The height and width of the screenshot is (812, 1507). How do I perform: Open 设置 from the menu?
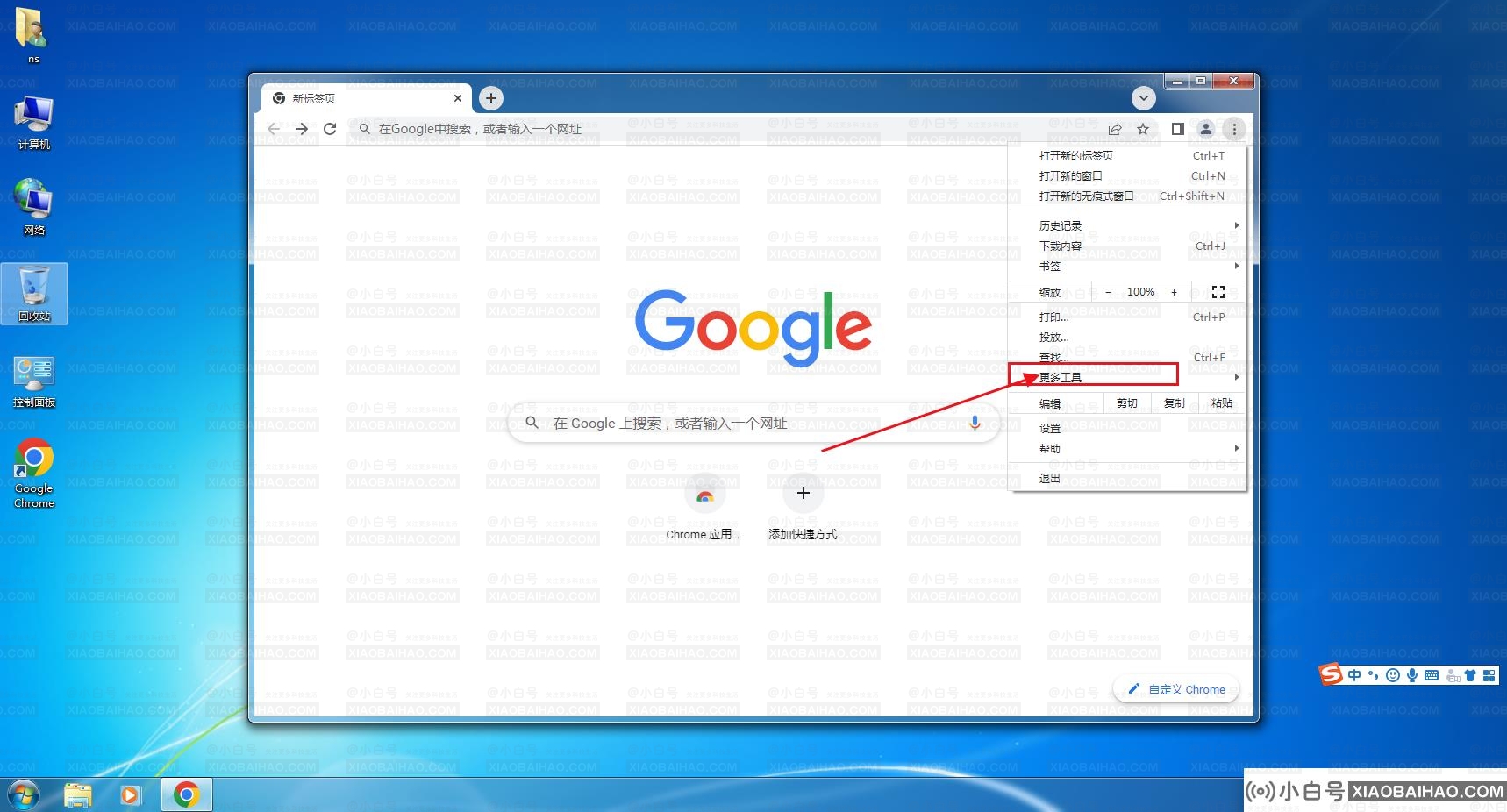(x=1127, y=428)
